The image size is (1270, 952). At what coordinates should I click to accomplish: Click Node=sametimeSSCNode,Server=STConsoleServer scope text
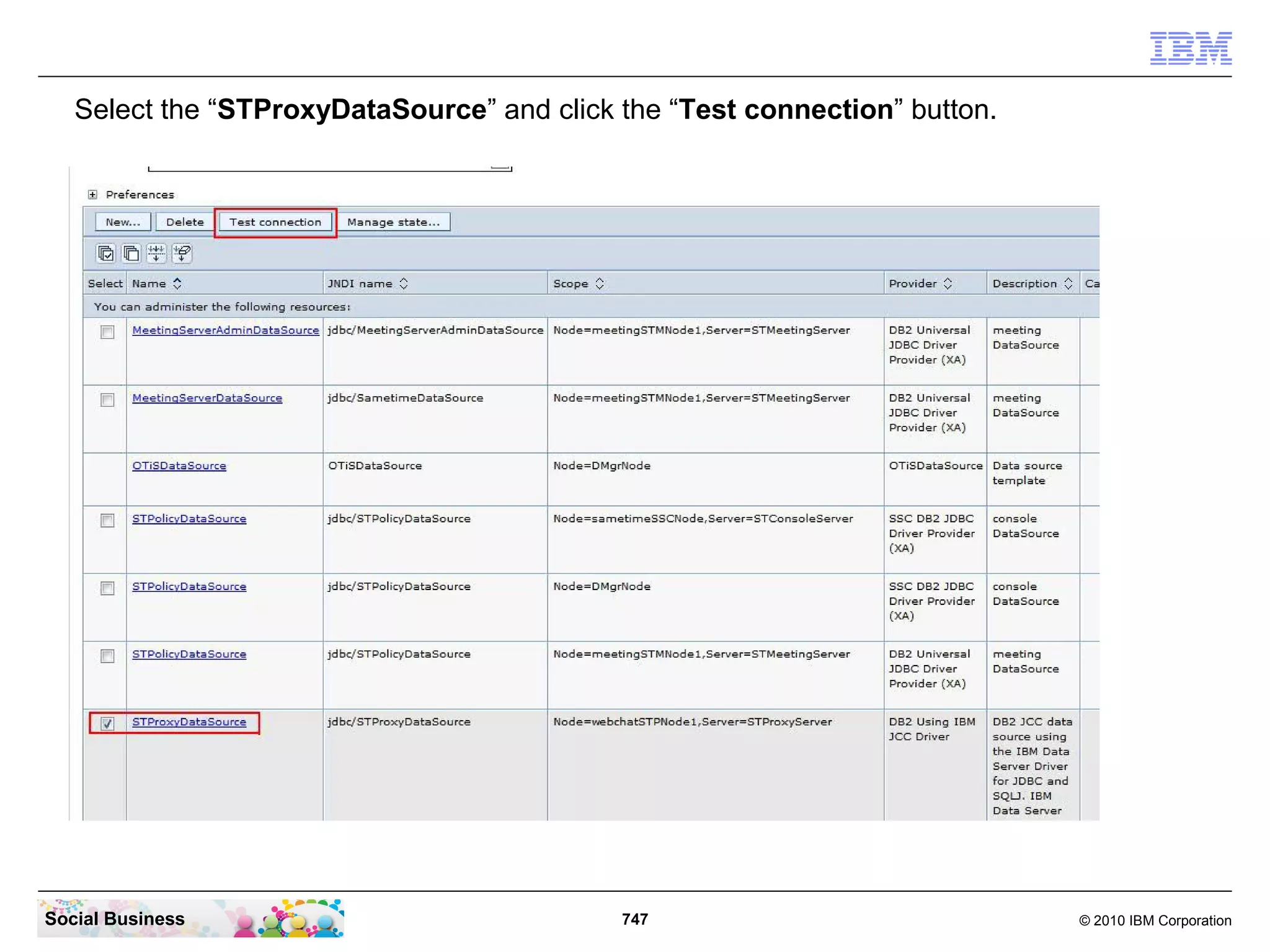click(x=703, y=519)
